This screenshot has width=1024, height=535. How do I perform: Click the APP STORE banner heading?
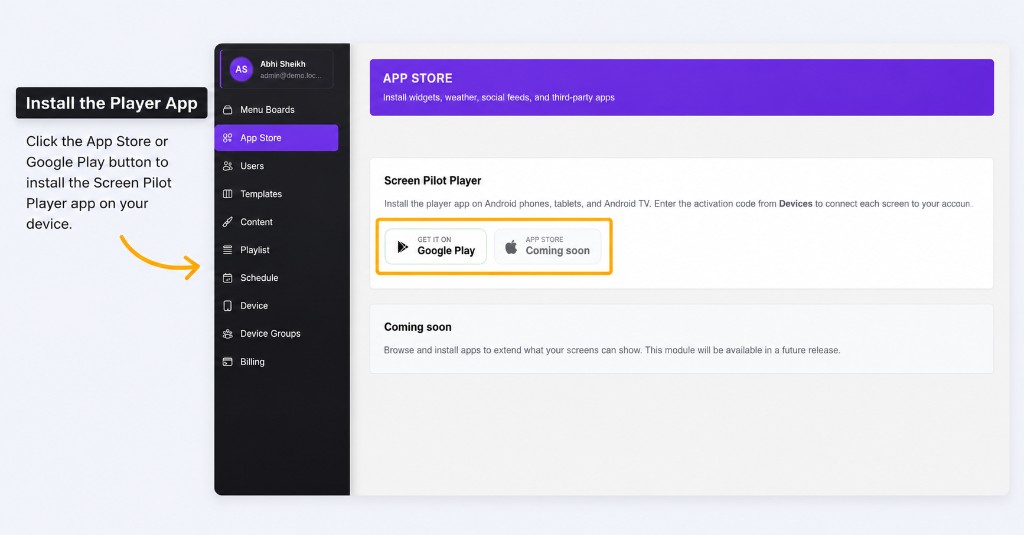point(417,78)
